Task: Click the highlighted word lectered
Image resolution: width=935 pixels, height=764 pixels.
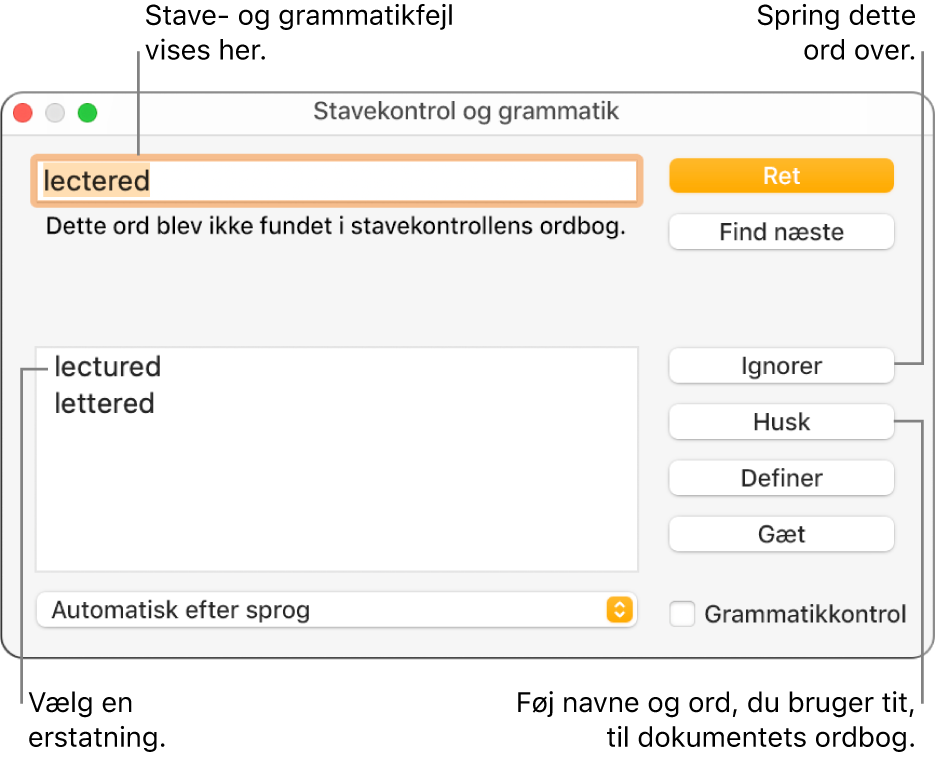Action: click(x=95, y=181)
